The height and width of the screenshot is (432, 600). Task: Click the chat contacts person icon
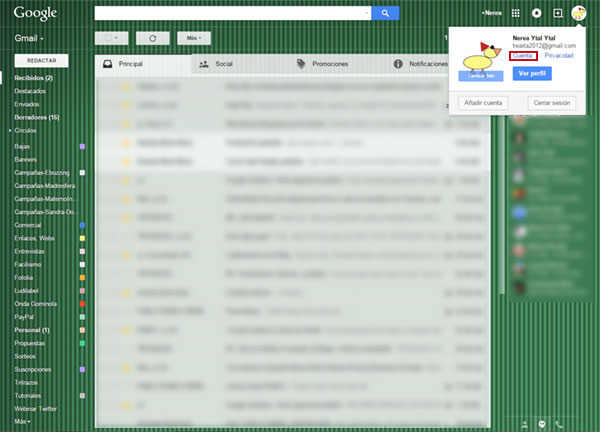click(x=525, y=424)
